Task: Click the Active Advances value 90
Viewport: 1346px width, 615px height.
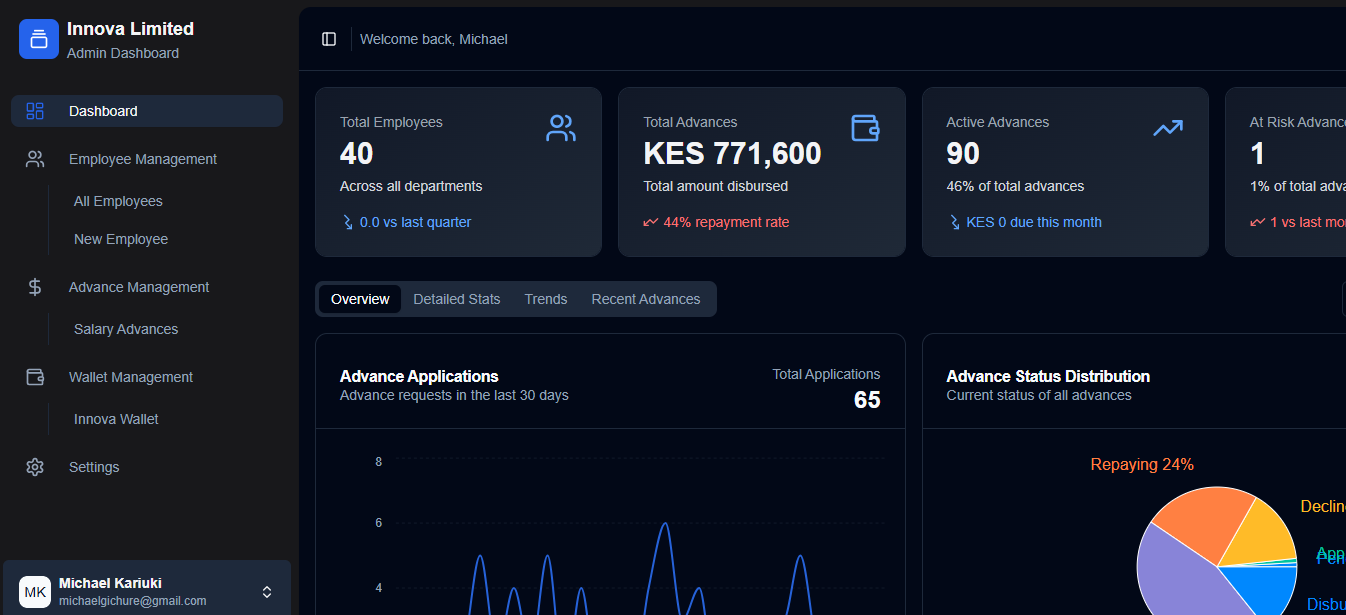Action: [x=963, y=153]
